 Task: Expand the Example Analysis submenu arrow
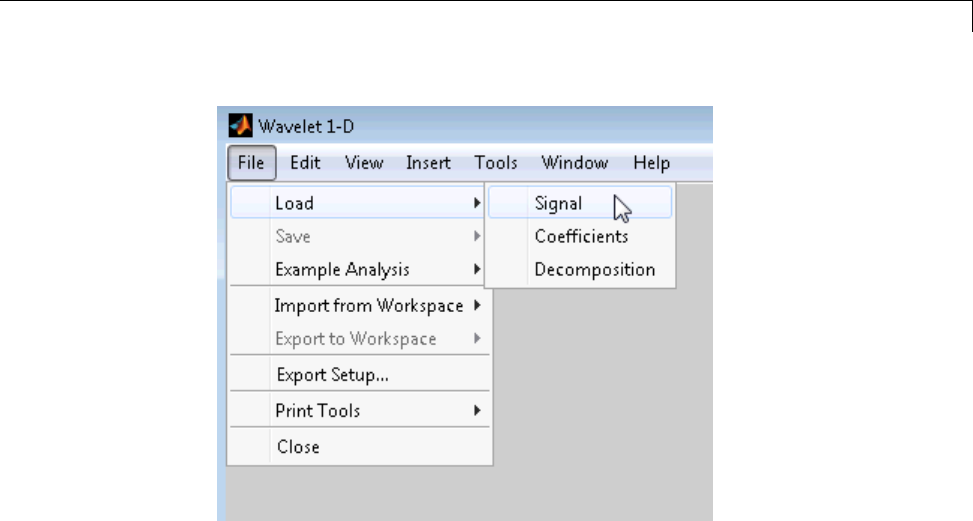478,270
